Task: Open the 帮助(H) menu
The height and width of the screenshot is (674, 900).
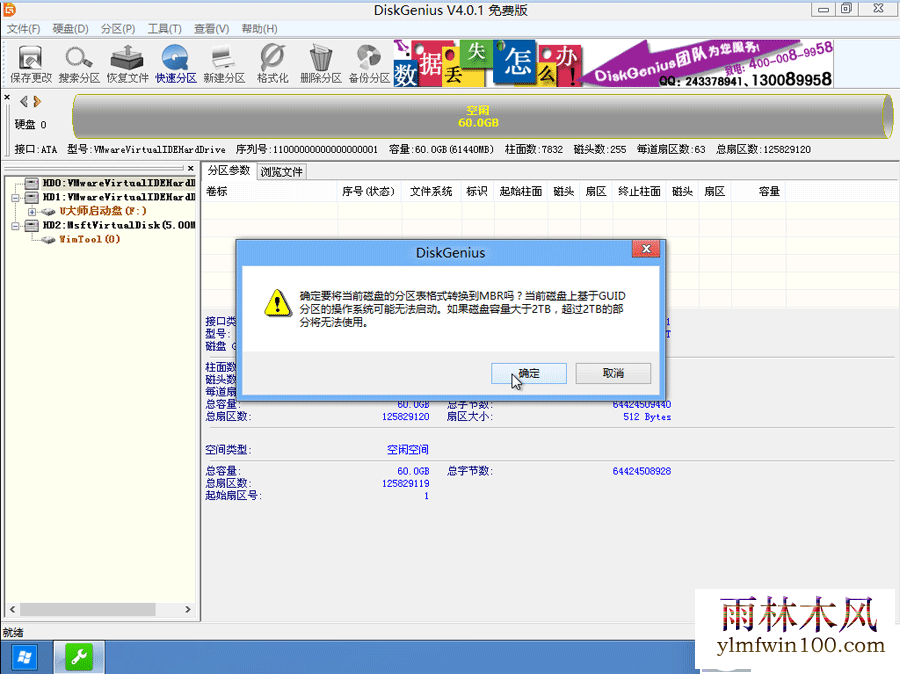Action: click(x=259, y=29)
